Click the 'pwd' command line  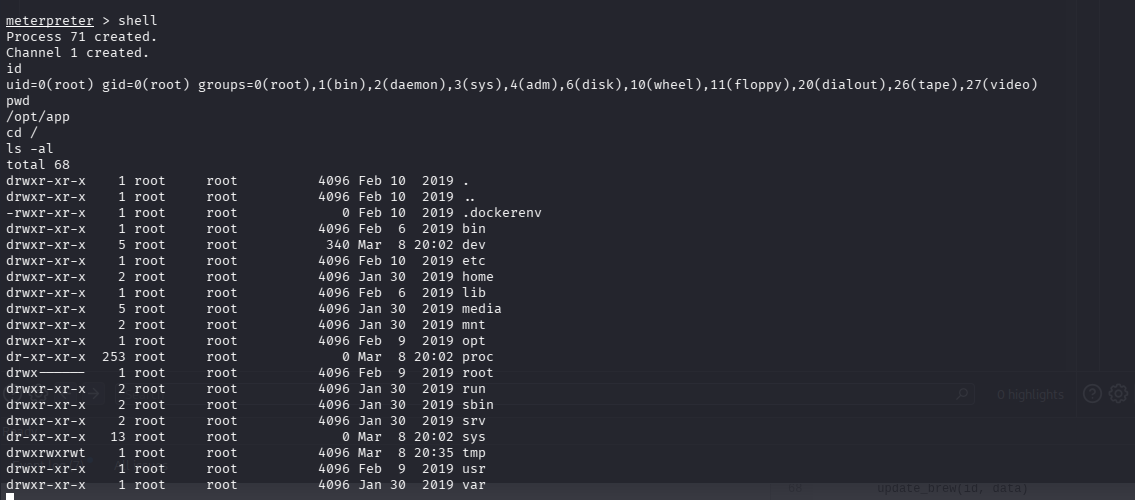pos(18,101)
